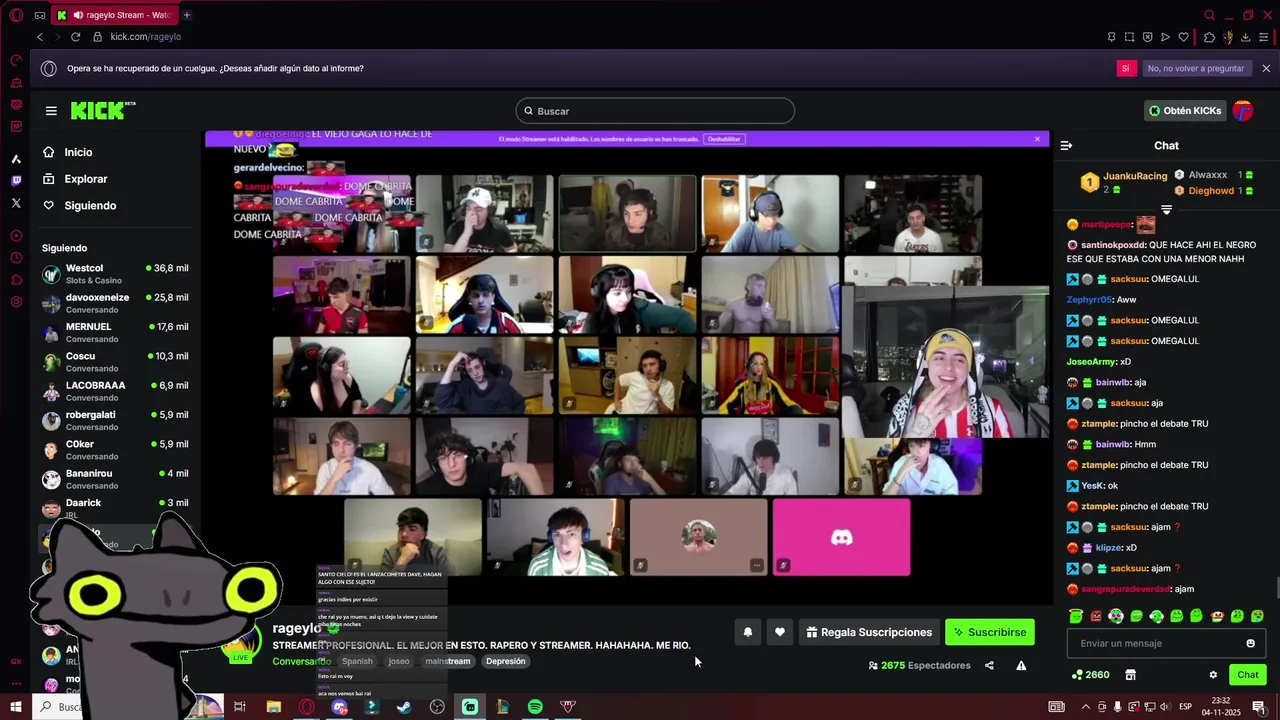The image size is (1280, 720).
Task: Collapse the chat panel arrow icon
Action: 1066,146
